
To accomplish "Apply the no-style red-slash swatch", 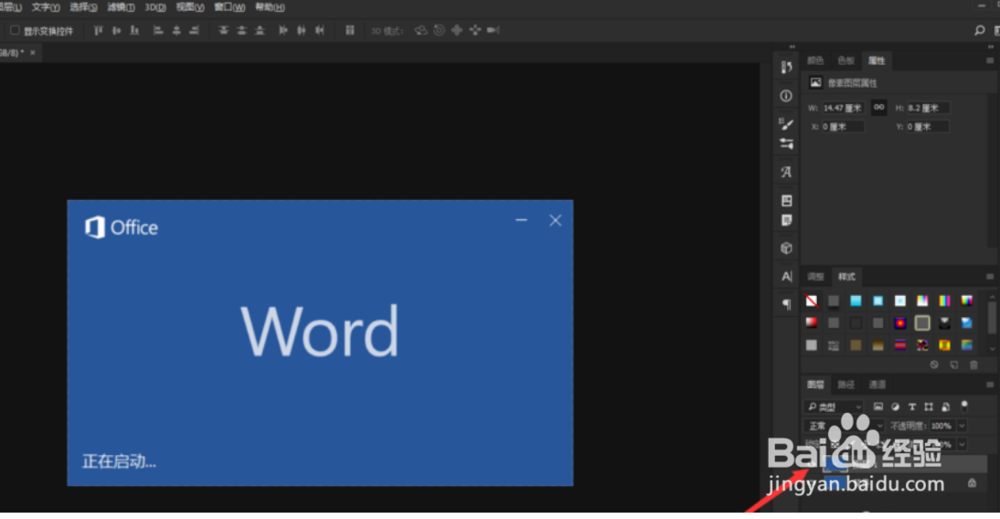I will point(811,301).
